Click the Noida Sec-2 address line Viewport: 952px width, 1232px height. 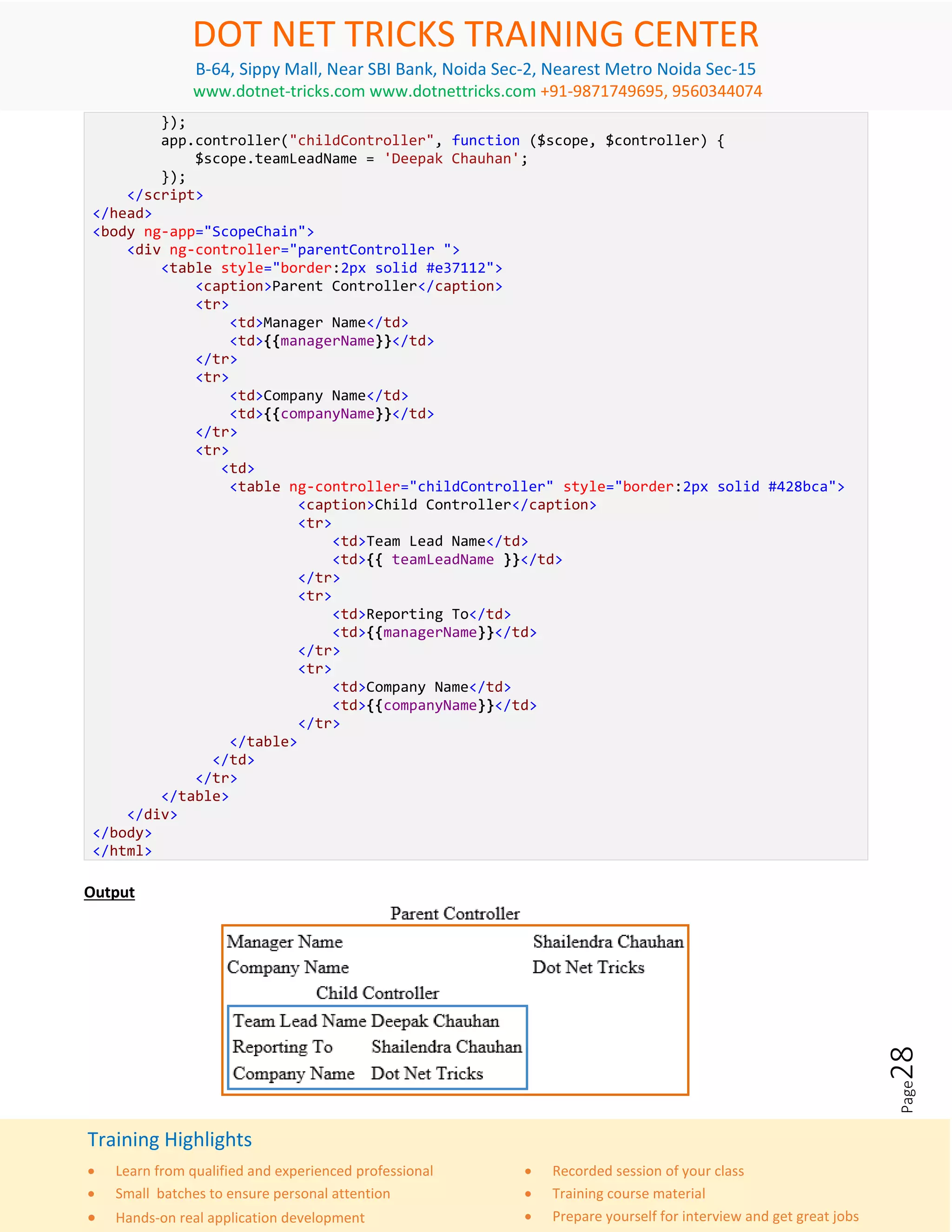click(x=476, y=69)
